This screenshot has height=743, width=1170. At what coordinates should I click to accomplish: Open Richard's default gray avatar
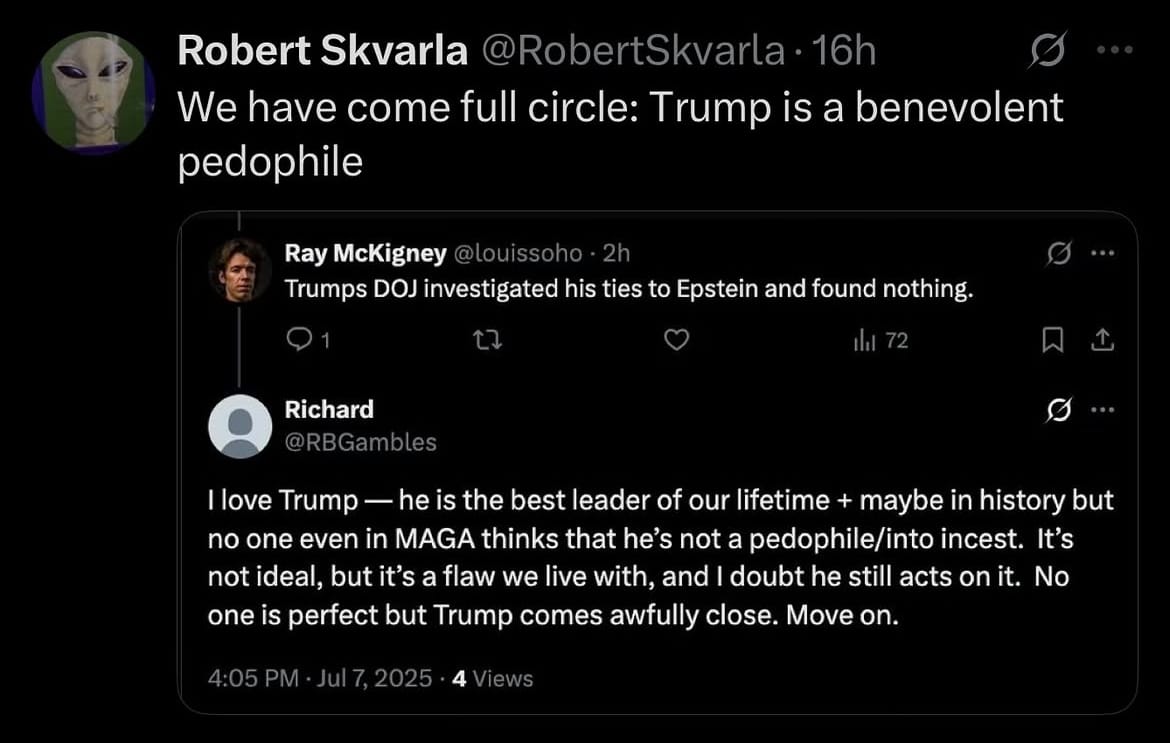pos(240,426)
